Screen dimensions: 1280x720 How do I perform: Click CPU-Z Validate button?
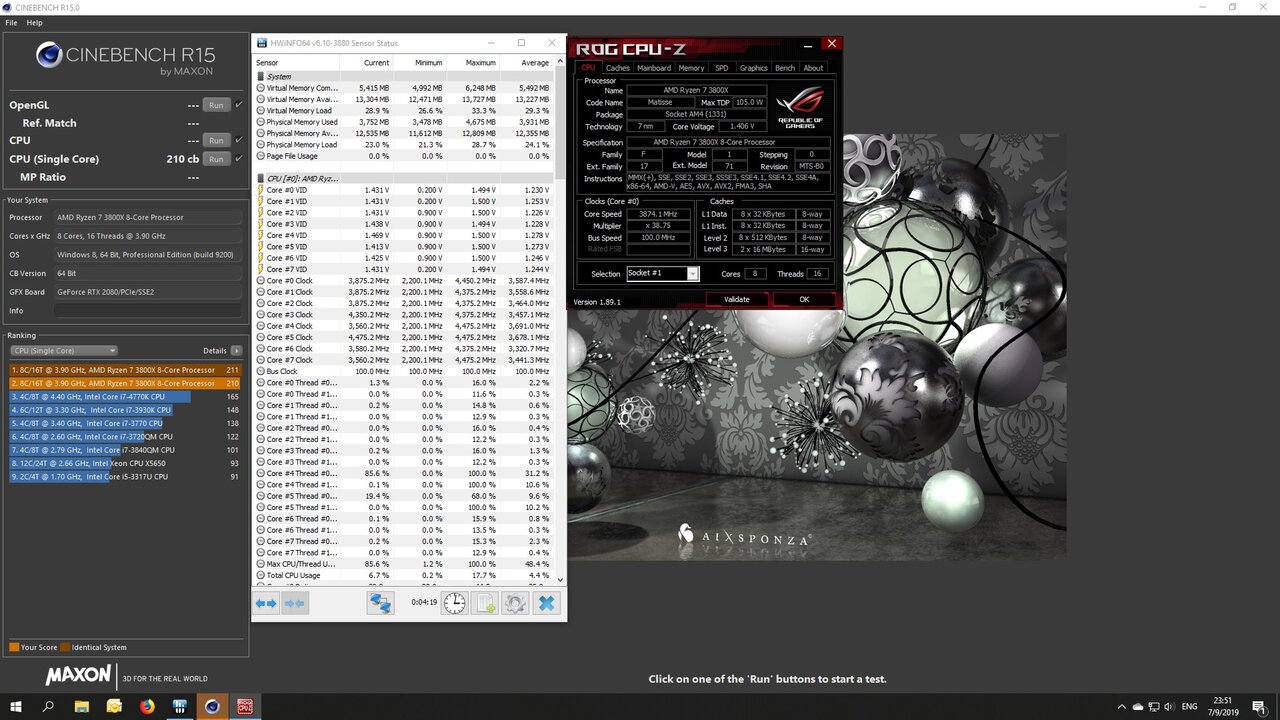click(736, 299)
